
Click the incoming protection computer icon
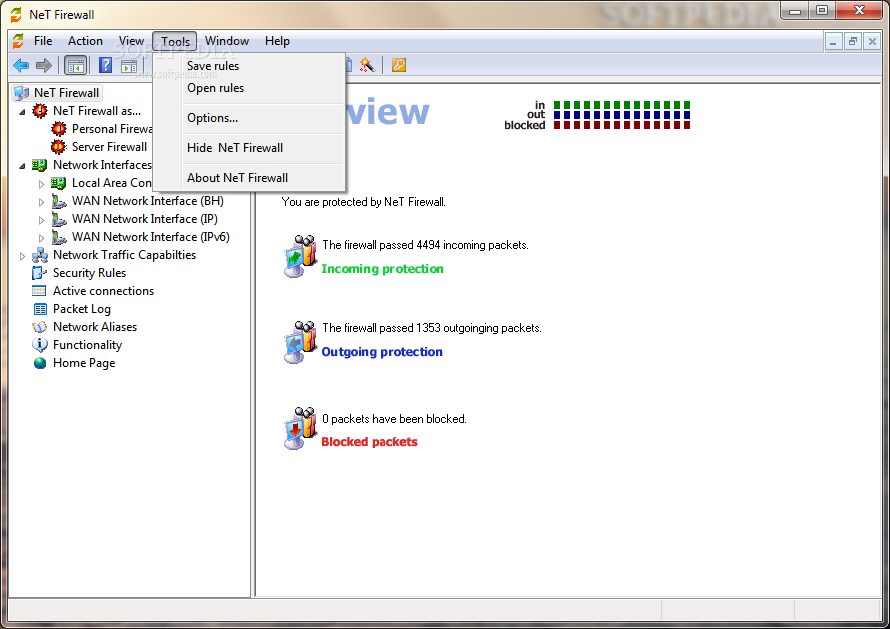click(300, 257)
